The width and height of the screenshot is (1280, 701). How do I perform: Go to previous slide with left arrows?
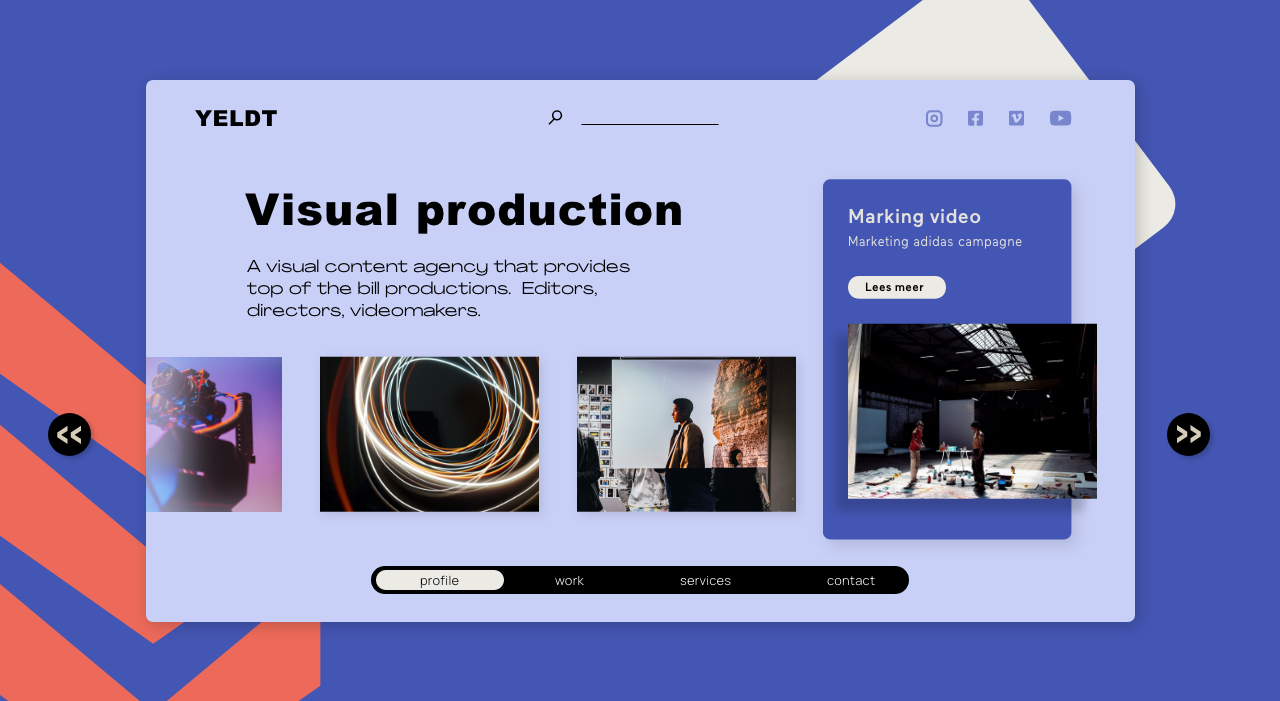click(69, 434)
